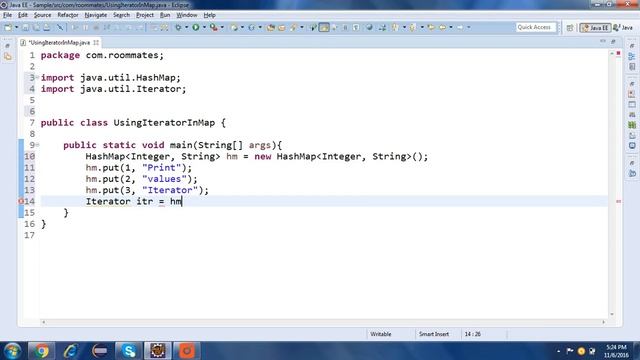Open the New Java Class dropdown arrow

[260, 27]
